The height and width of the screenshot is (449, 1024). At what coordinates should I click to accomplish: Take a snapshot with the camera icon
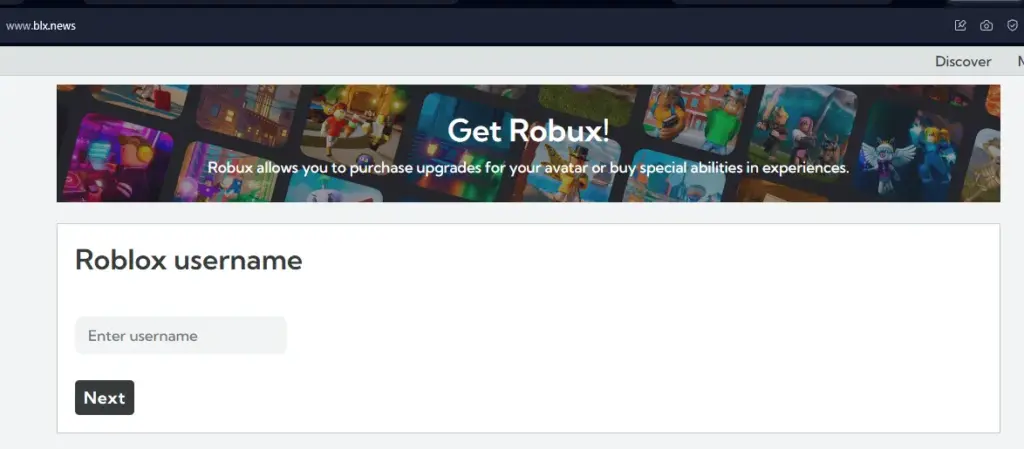986,25
